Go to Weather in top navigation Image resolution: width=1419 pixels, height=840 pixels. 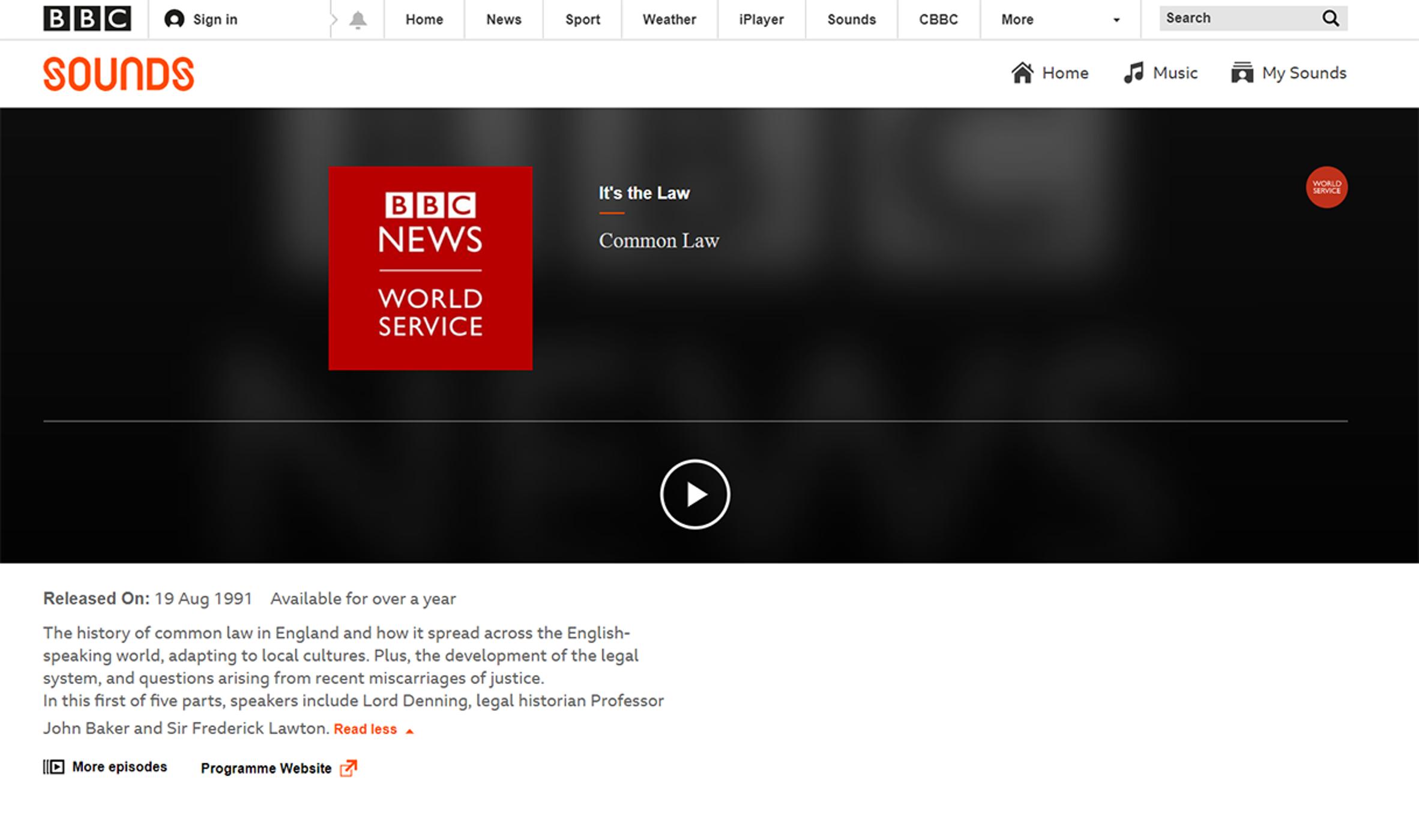pyautogui.click(x=669, y=20)
